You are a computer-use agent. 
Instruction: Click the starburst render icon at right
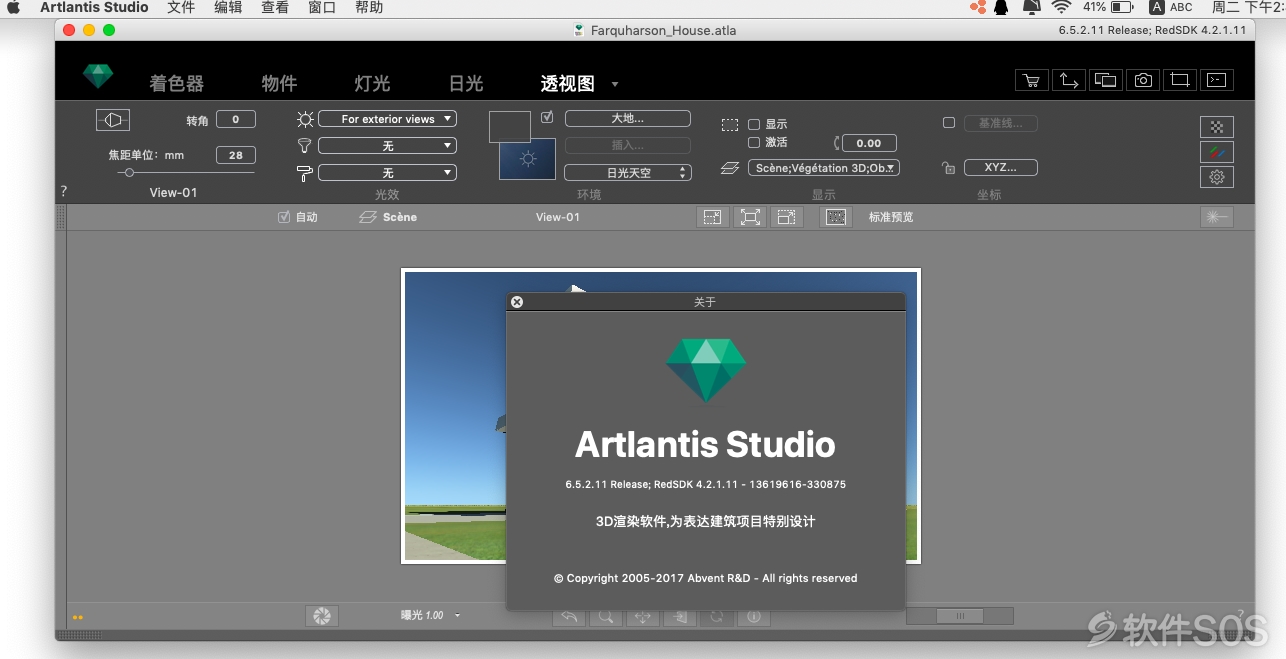tap(1217, 217)
